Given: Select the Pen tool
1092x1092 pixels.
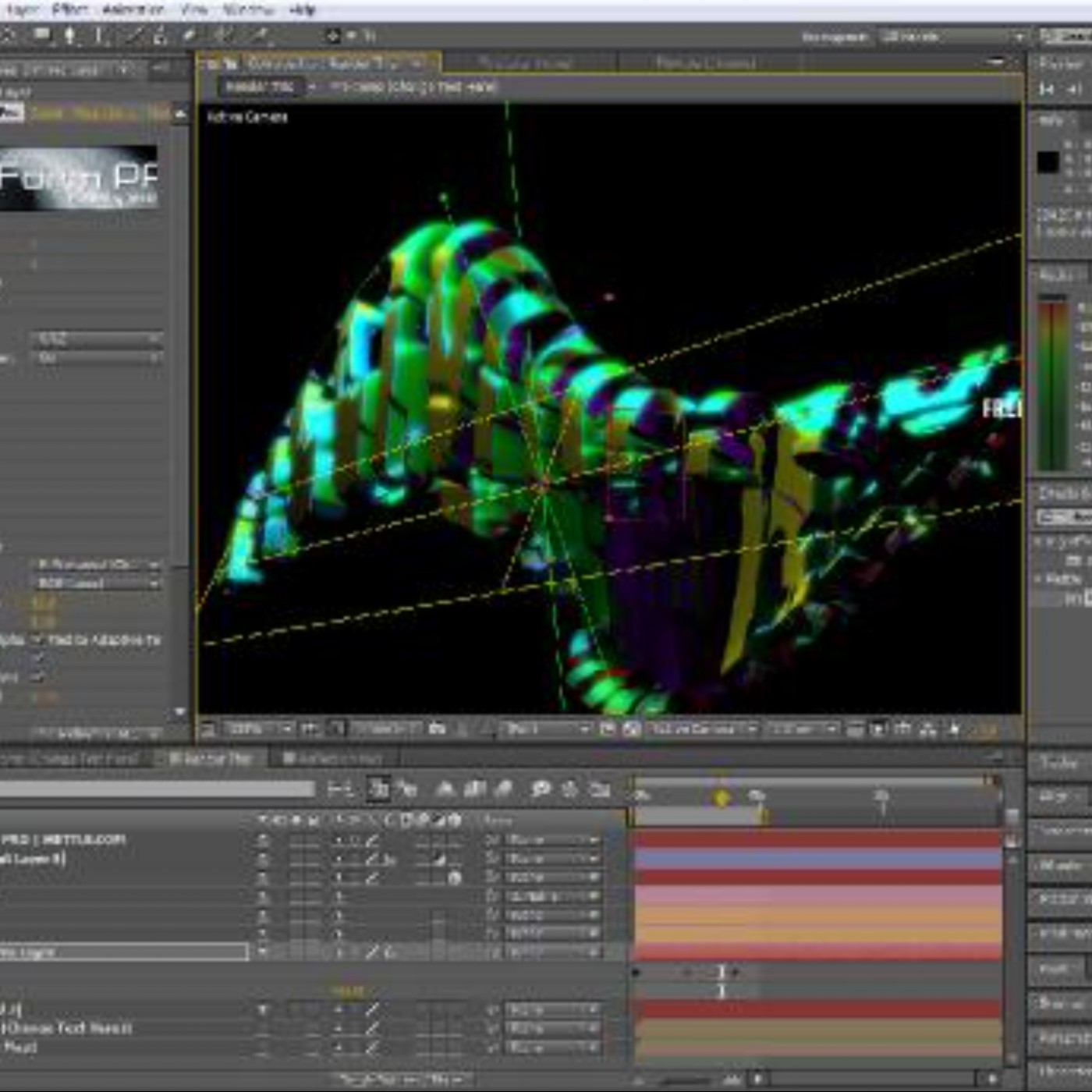Looking at the screenshot, I should pos(70,35).
